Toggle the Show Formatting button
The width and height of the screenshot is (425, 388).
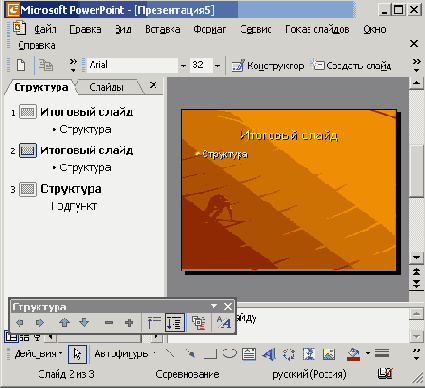(x=223, y=323)
